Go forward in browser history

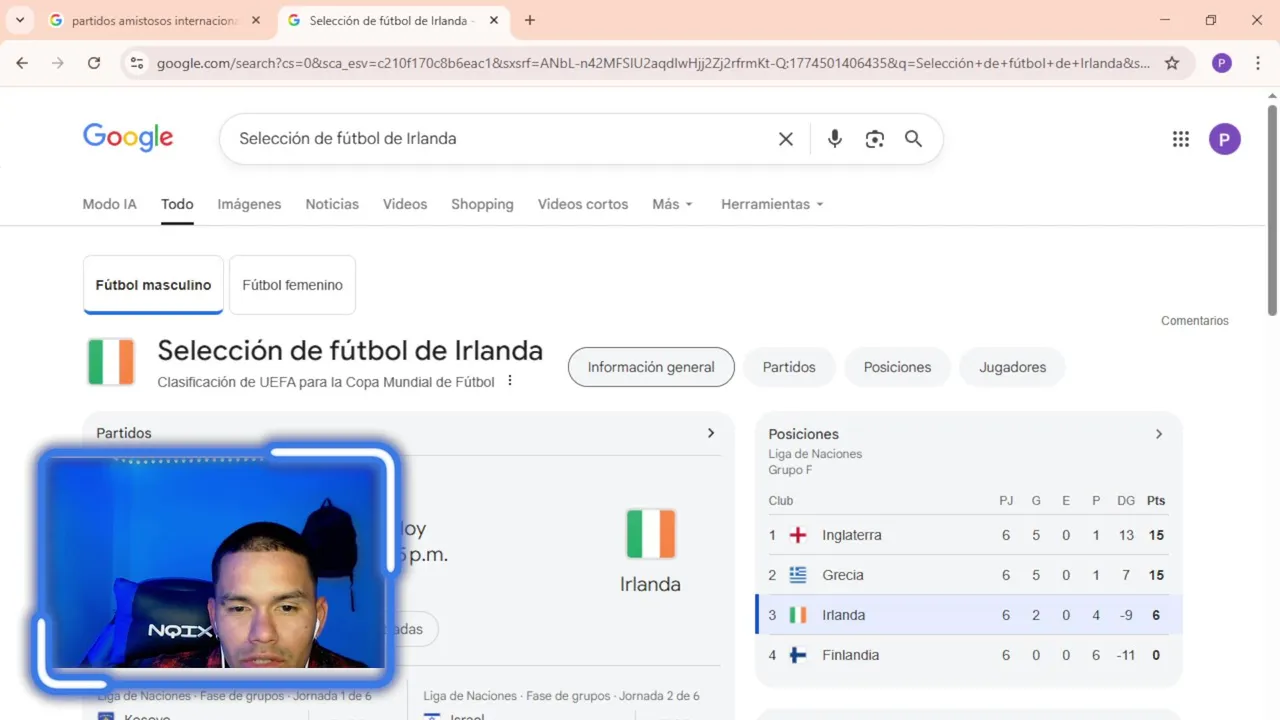pyautogui.click(x=58, y=63)
